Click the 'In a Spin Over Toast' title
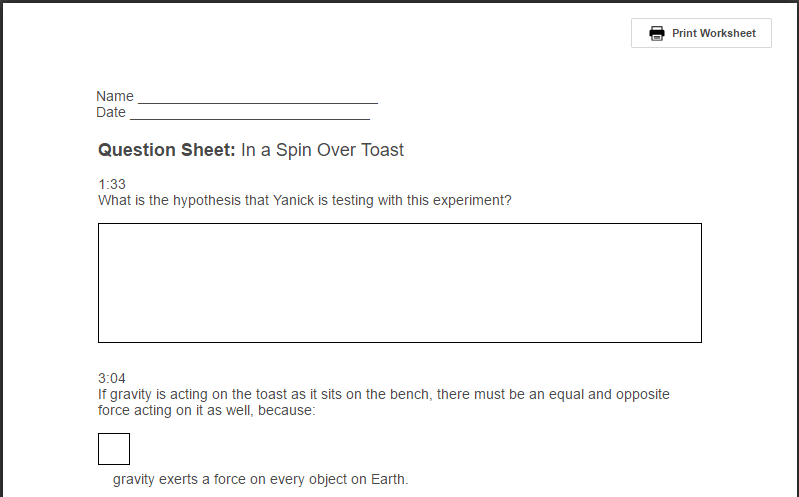799x497 pixels. pos(322,150)
